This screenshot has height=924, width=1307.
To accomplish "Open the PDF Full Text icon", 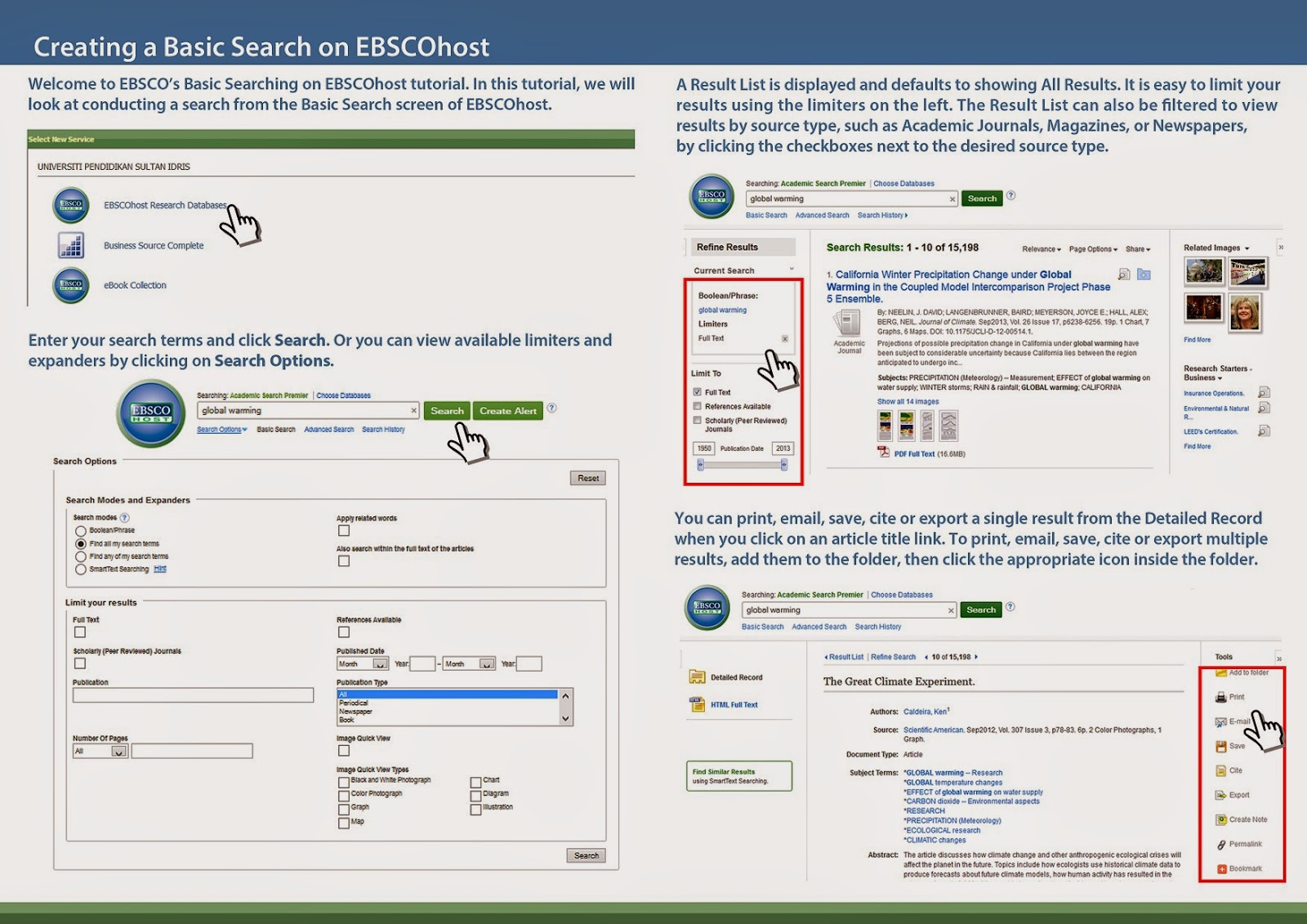I will coord(883,452).
